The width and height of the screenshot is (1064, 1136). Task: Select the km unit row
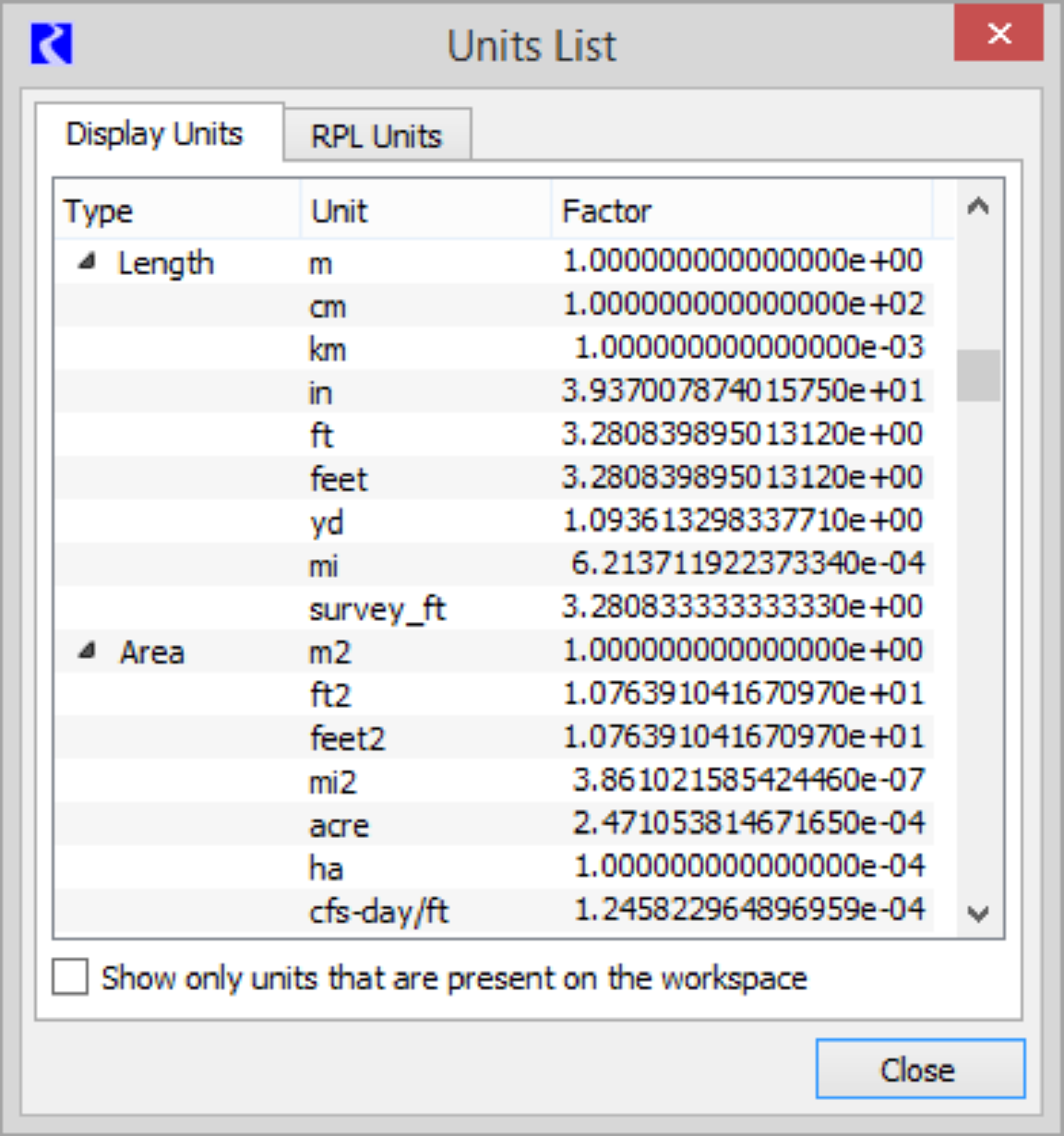(328, 350)
